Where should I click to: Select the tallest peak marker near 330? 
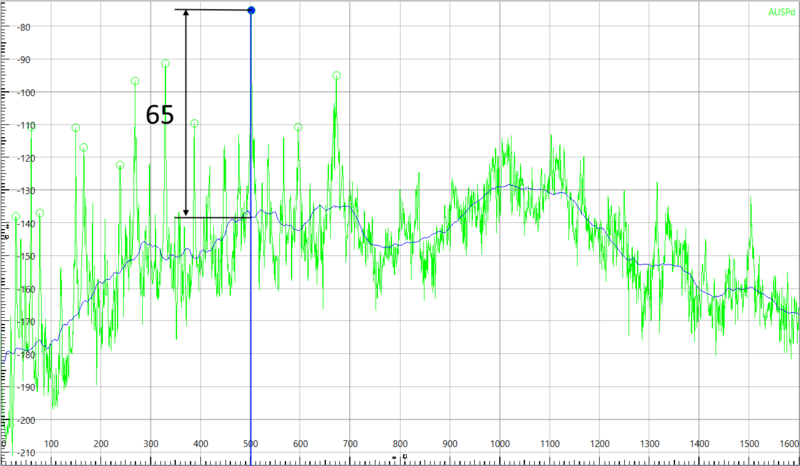click(x=166, y=64)
